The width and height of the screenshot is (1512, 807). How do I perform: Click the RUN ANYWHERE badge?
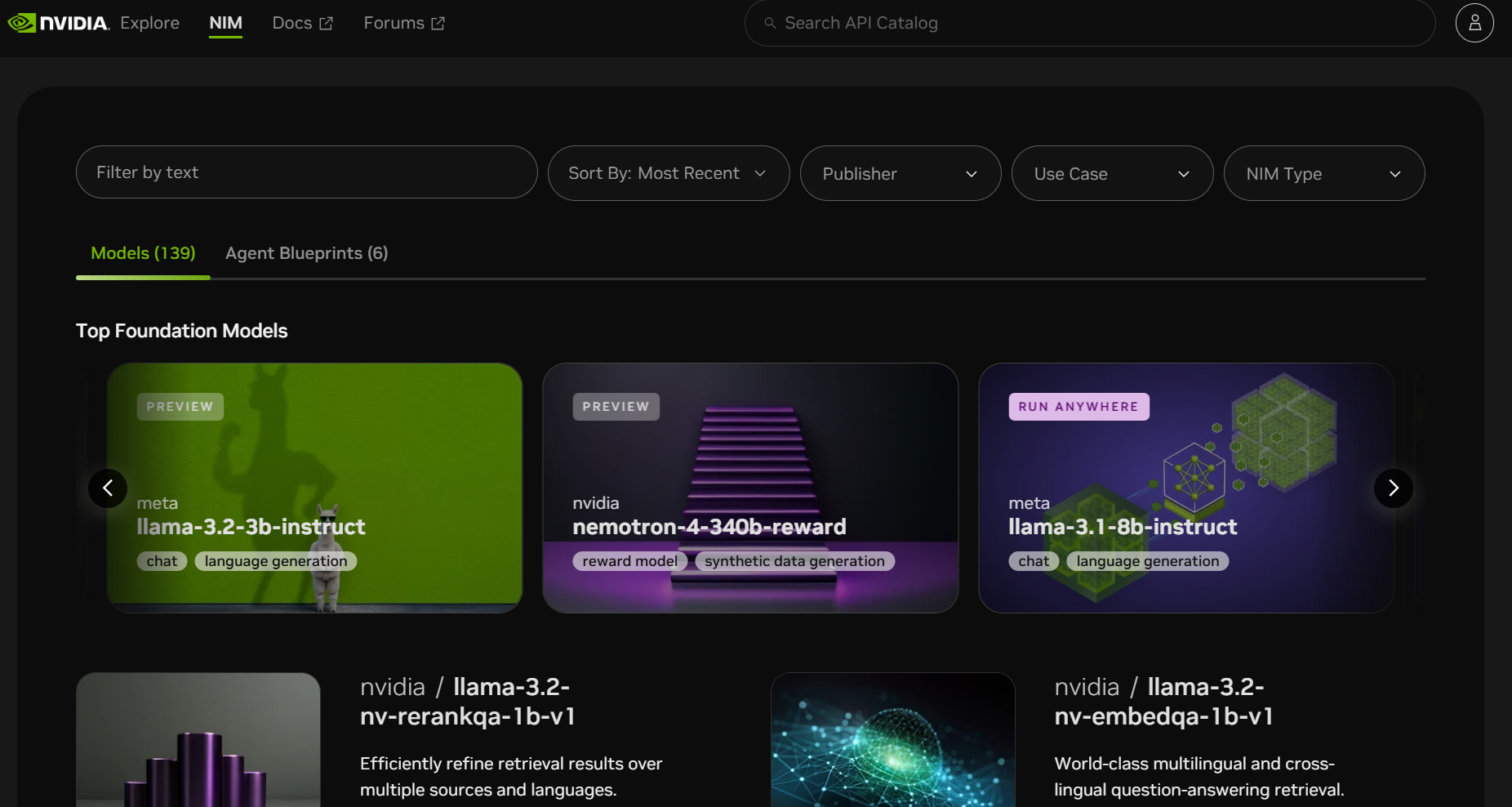point(1078,407)
